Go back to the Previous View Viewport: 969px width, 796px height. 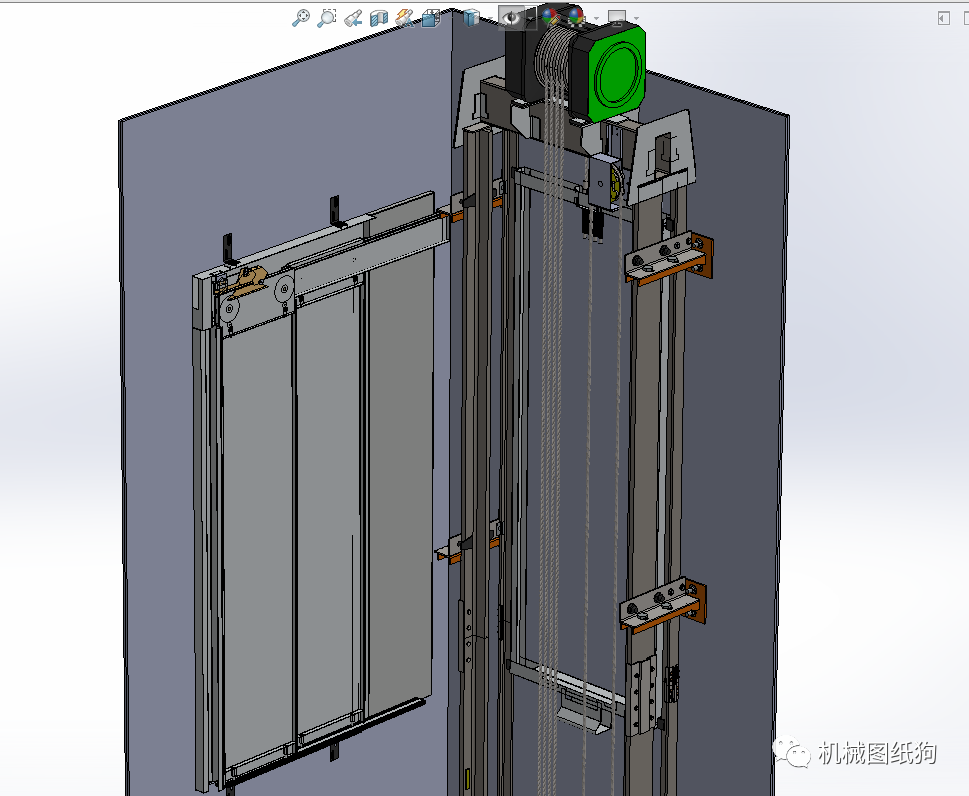pyautogui.click(x=353, y=18)
